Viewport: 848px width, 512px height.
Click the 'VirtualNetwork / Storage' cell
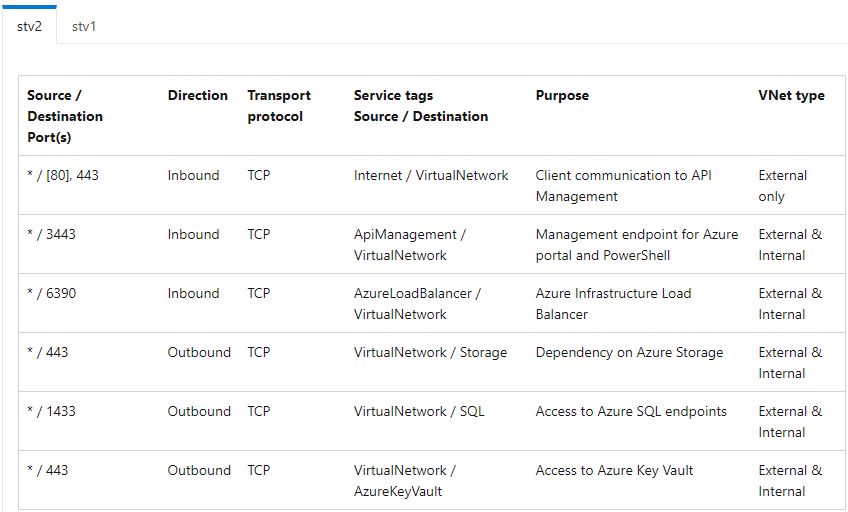tap(430, 352)
